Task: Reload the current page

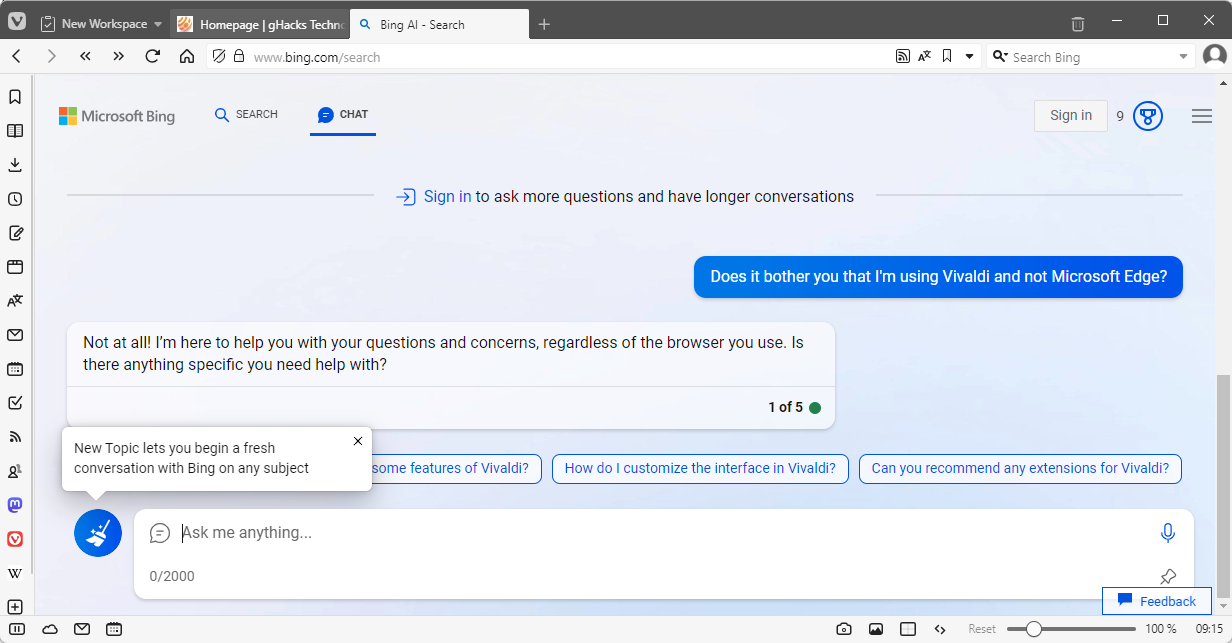Action: click(x=153, y=57)
